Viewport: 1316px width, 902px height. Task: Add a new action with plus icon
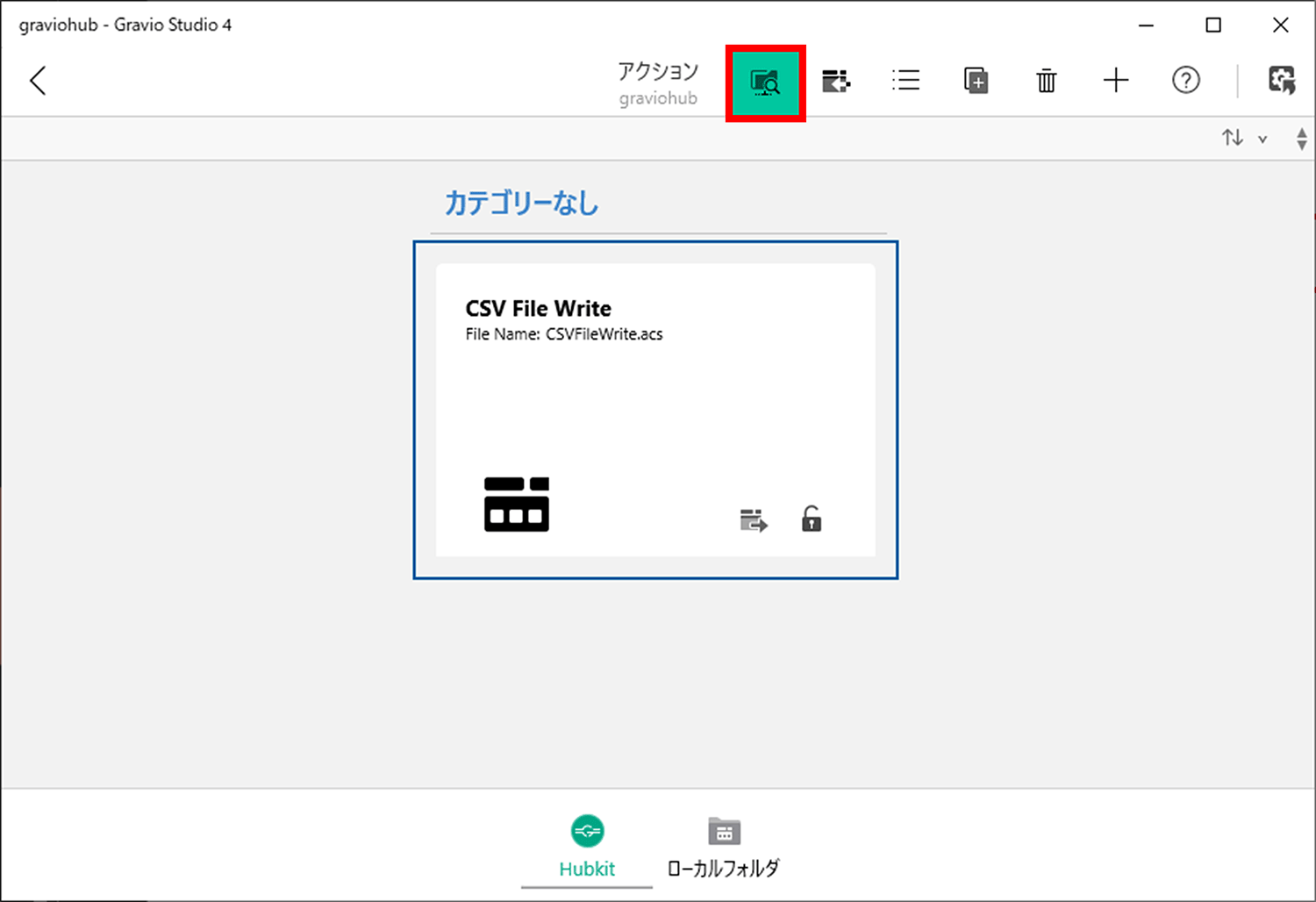click(x=1116, y=81)
